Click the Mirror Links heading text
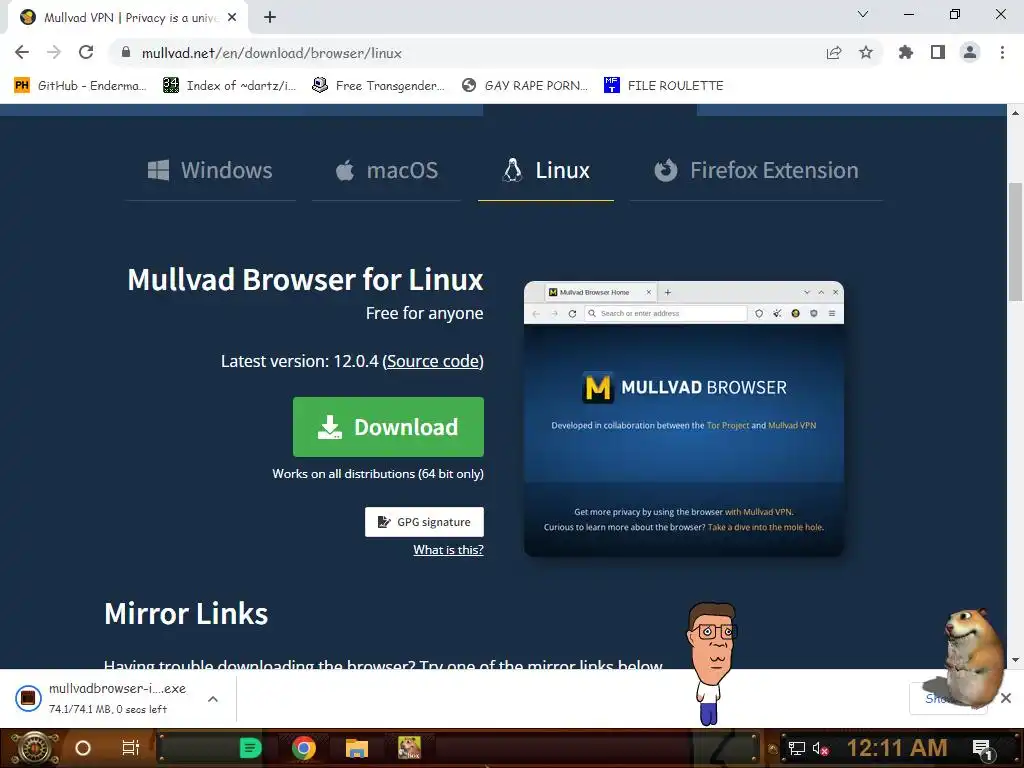This screenshot has width=1024, height=768. (186, 614)
